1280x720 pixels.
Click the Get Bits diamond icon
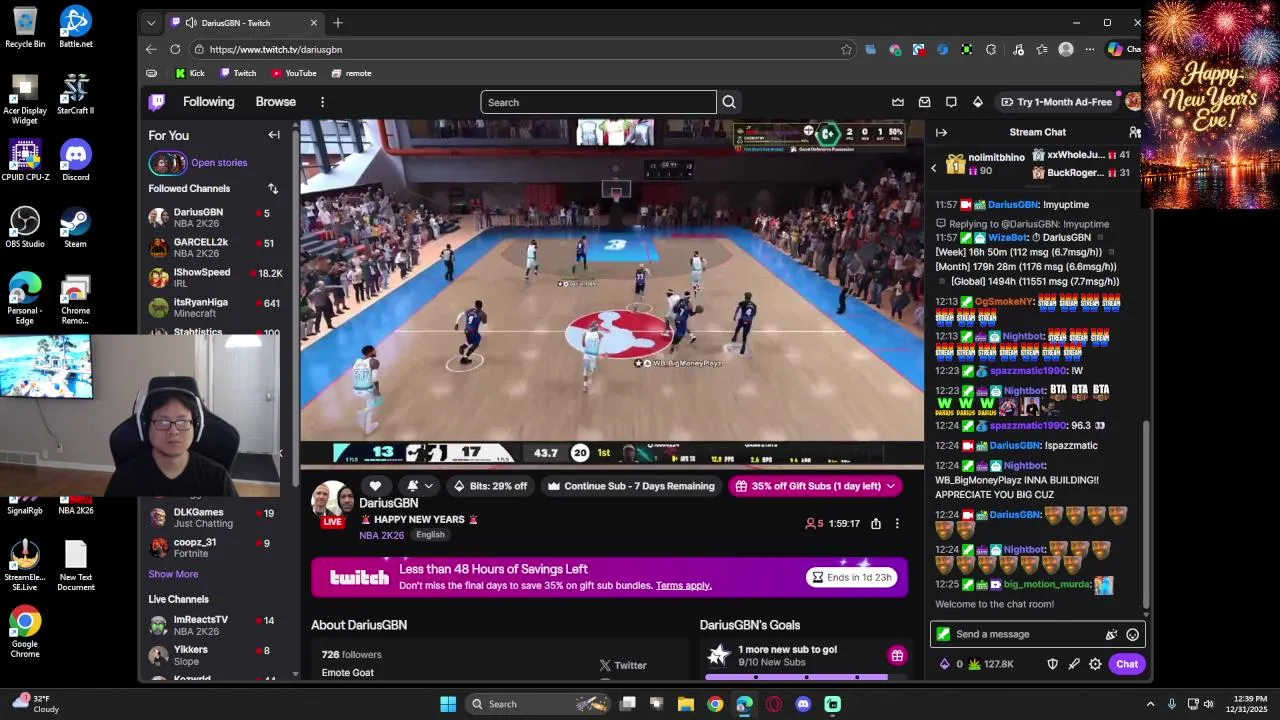978,102
